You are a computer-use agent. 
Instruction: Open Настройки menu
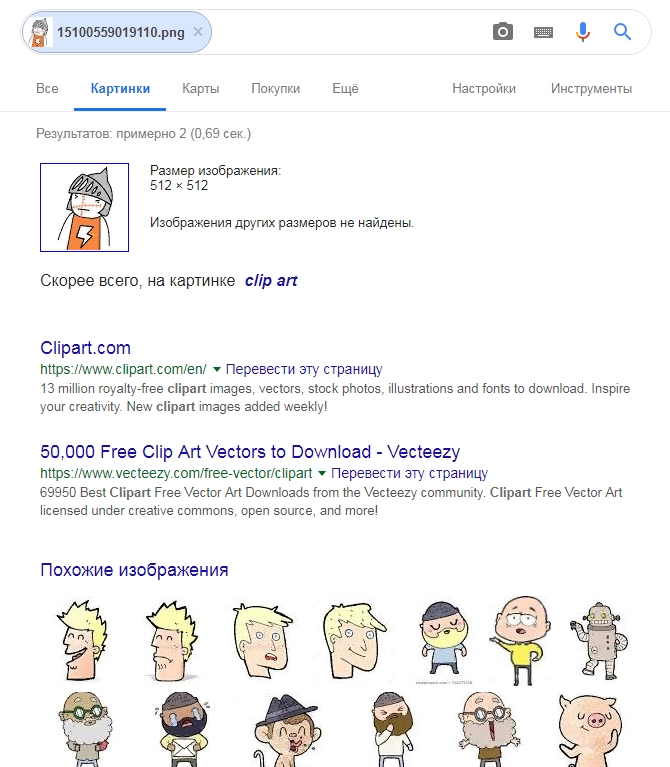[484, 89]
